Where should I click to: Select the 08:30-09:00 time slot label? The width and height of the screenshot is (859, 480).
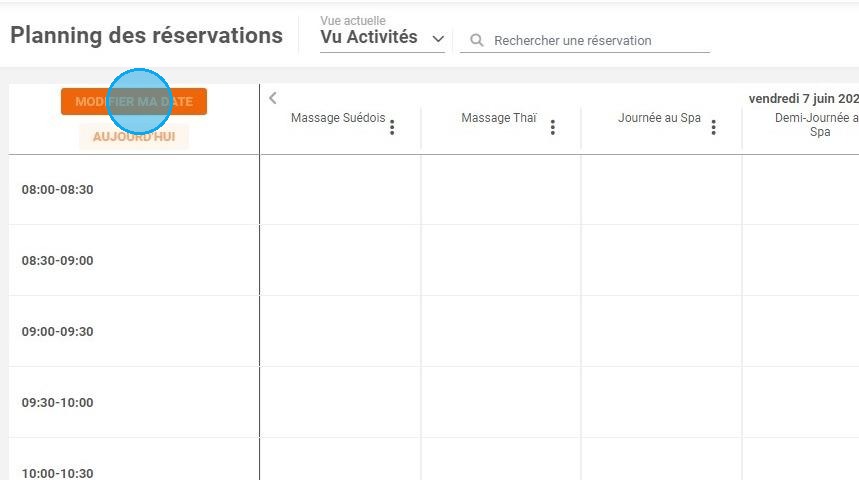[58, 260]
